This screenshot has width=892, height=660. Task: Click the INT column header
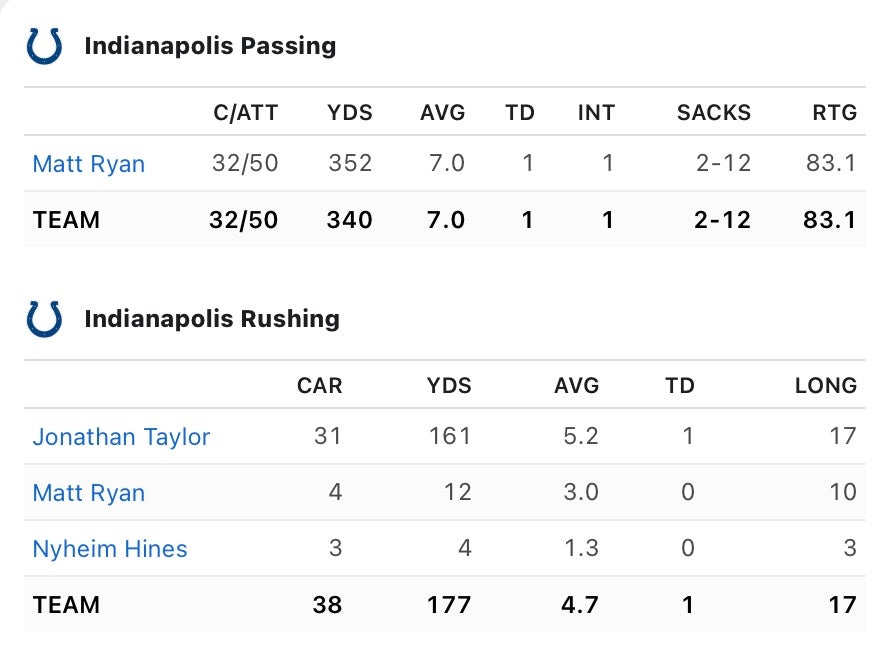pos(596,113)
